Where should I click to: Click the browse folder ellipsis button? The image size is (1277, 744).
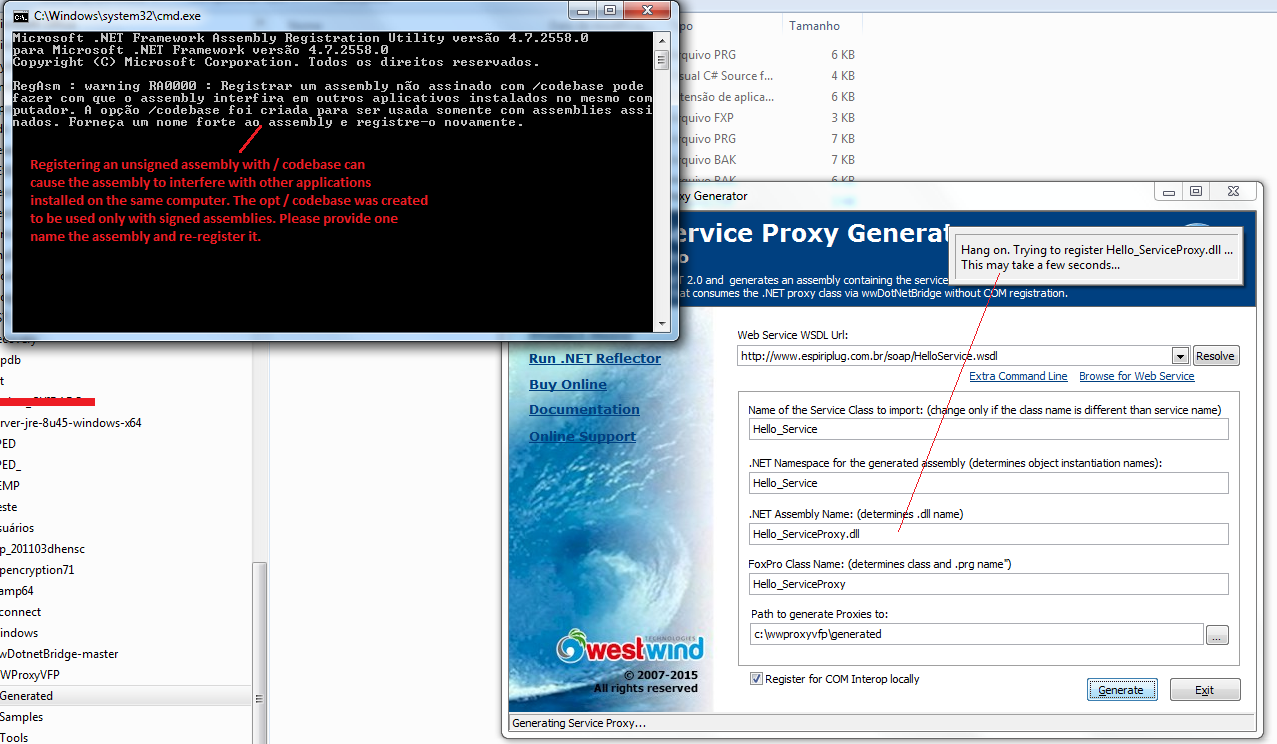click(1217, 635)
